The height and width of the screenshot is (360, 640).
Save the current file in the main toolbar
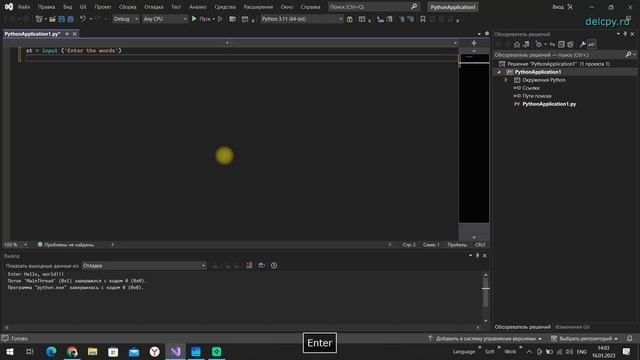(x=62, y=19)
